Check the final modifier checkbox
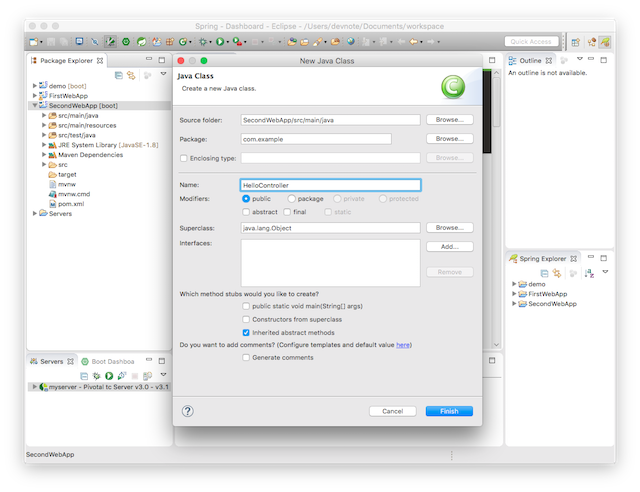Screen dimensions: 640x492 tap(287, 212)
